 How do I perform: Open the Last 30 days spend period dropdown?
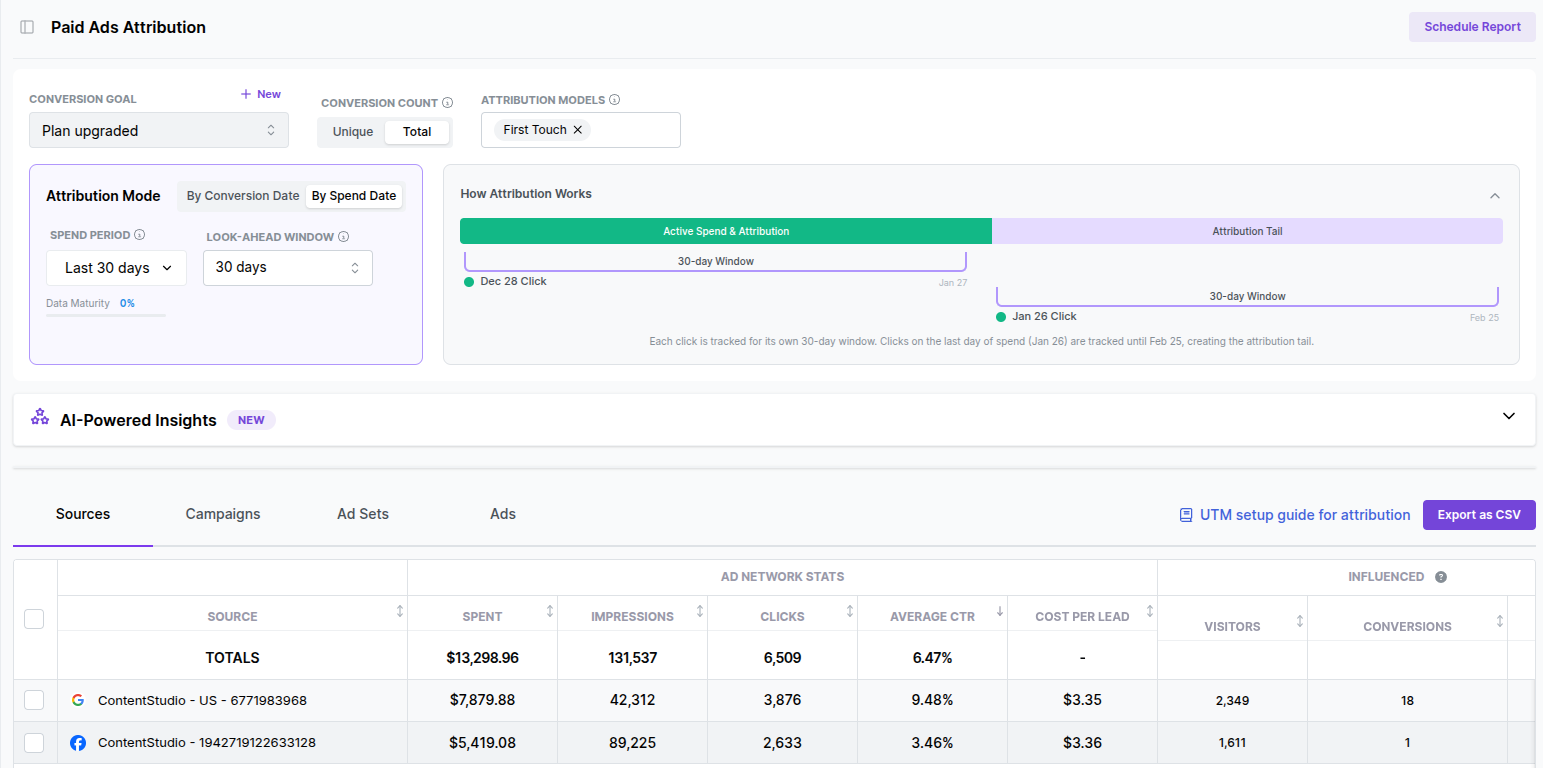pyautogui.click(x=116, y=268)
